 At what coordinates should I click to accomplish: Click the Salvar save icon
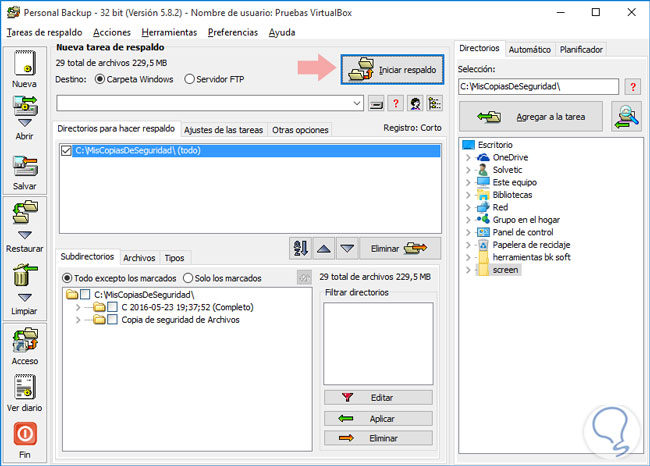25,166
